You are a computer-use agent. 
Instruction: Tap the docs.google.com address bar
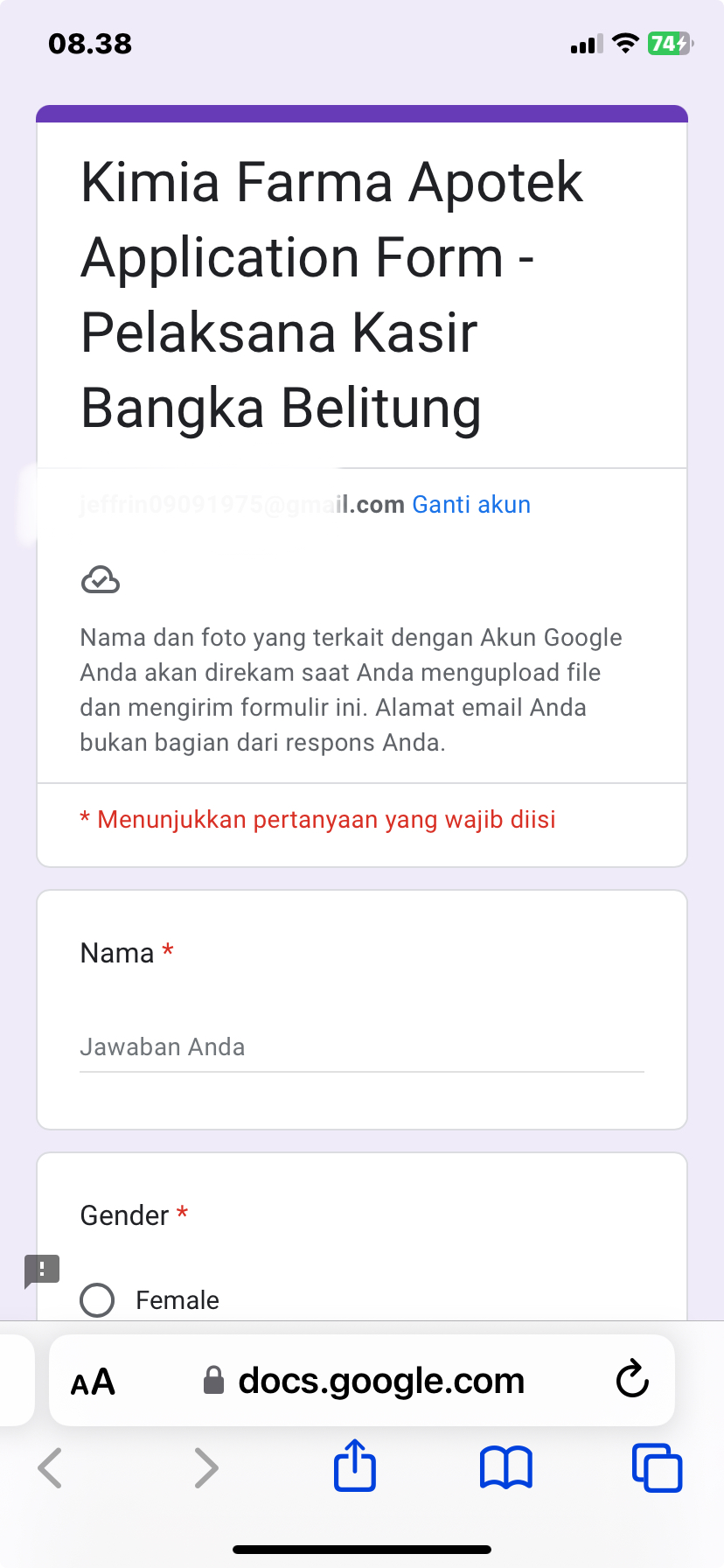click(x=381, y=1381)
